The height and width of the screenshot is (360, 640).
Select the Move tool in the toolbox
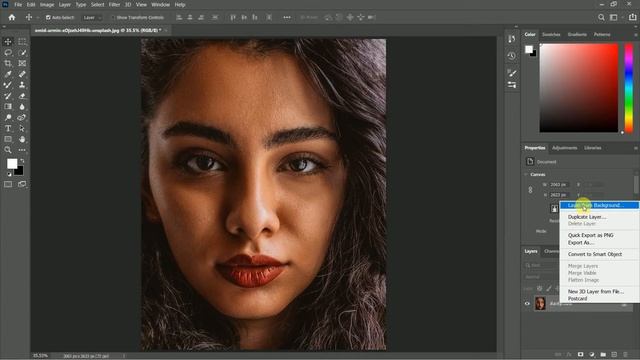(8, 42)
